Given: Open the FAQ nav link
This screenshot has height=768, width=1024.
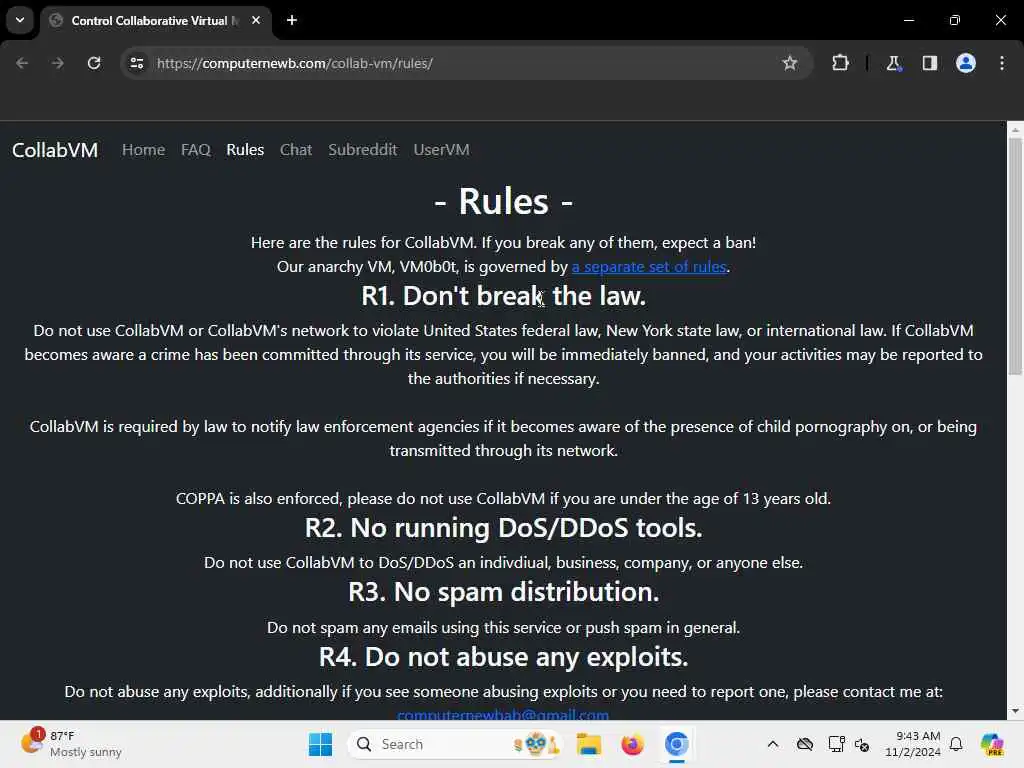Looking at the screenshot, I should [x=195, y=150].
